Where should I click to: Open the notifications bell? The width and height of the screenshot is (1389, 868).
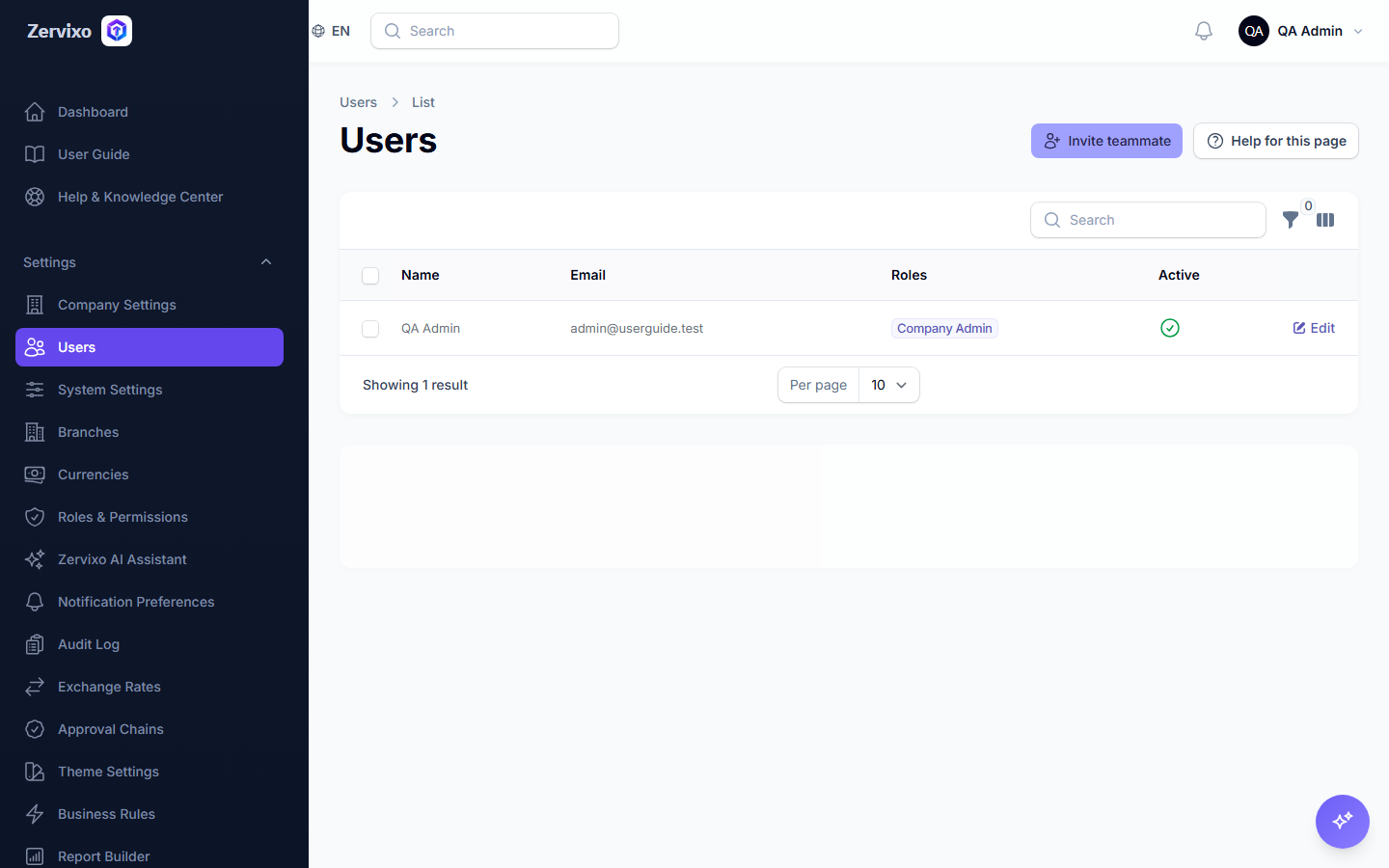[1204, 31]
